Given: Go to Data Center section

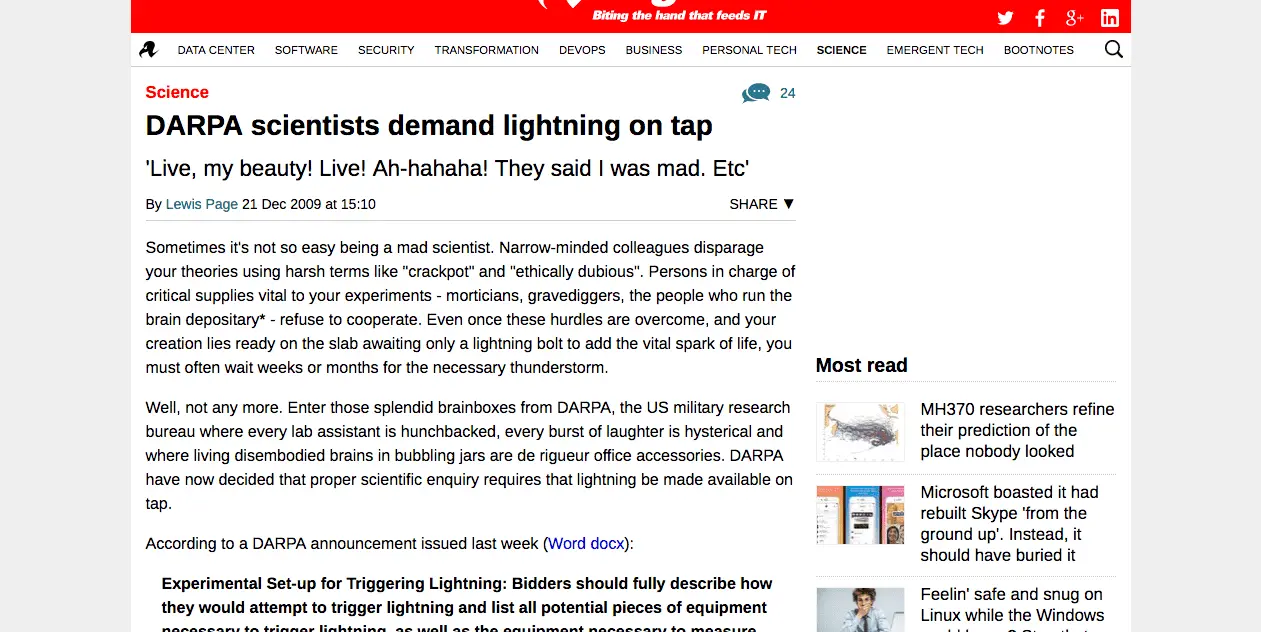Looking at the screenshot, I should pyautogui.click(x=216, y=50).
